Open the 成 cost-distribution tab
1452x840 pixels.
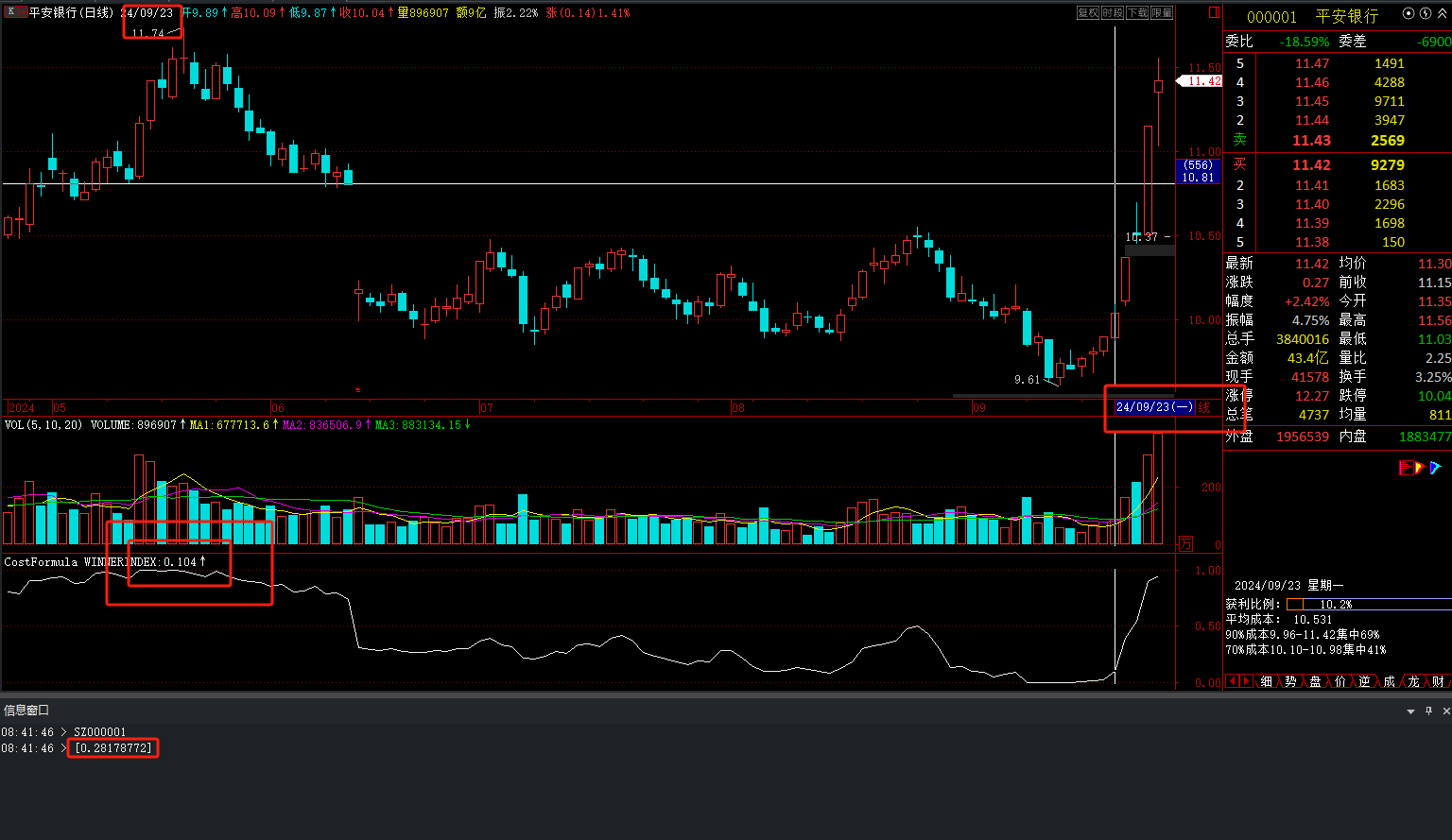tap(1390, 681)
